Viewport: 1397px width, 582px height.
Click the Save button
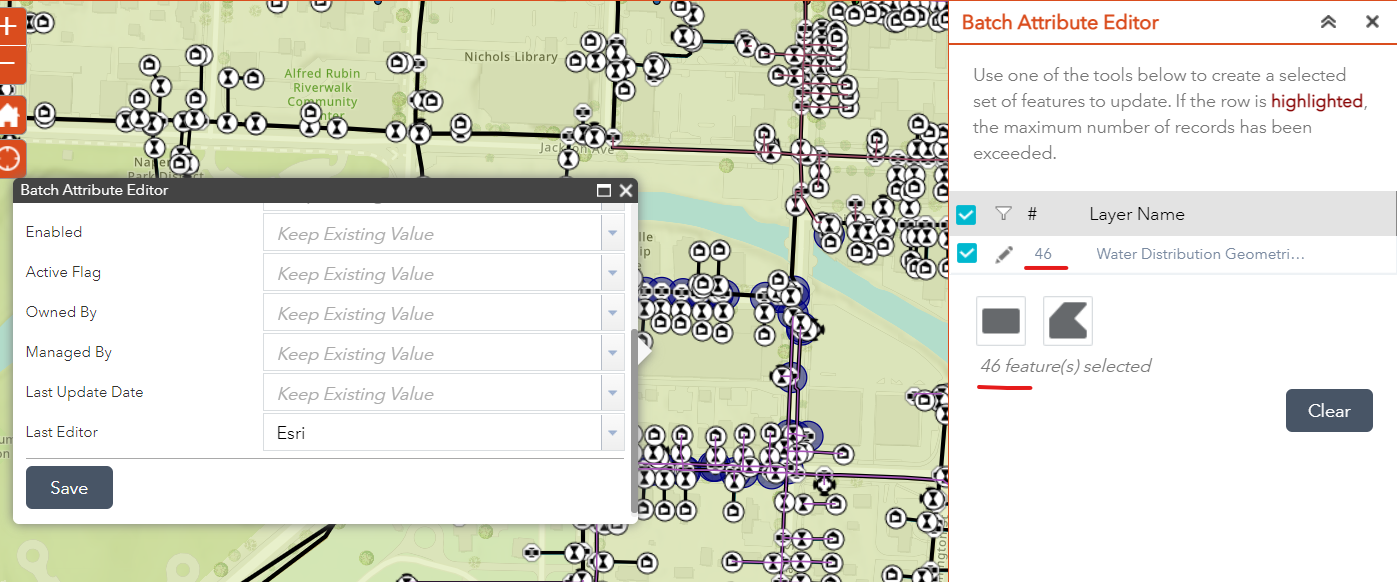(69, 487)
